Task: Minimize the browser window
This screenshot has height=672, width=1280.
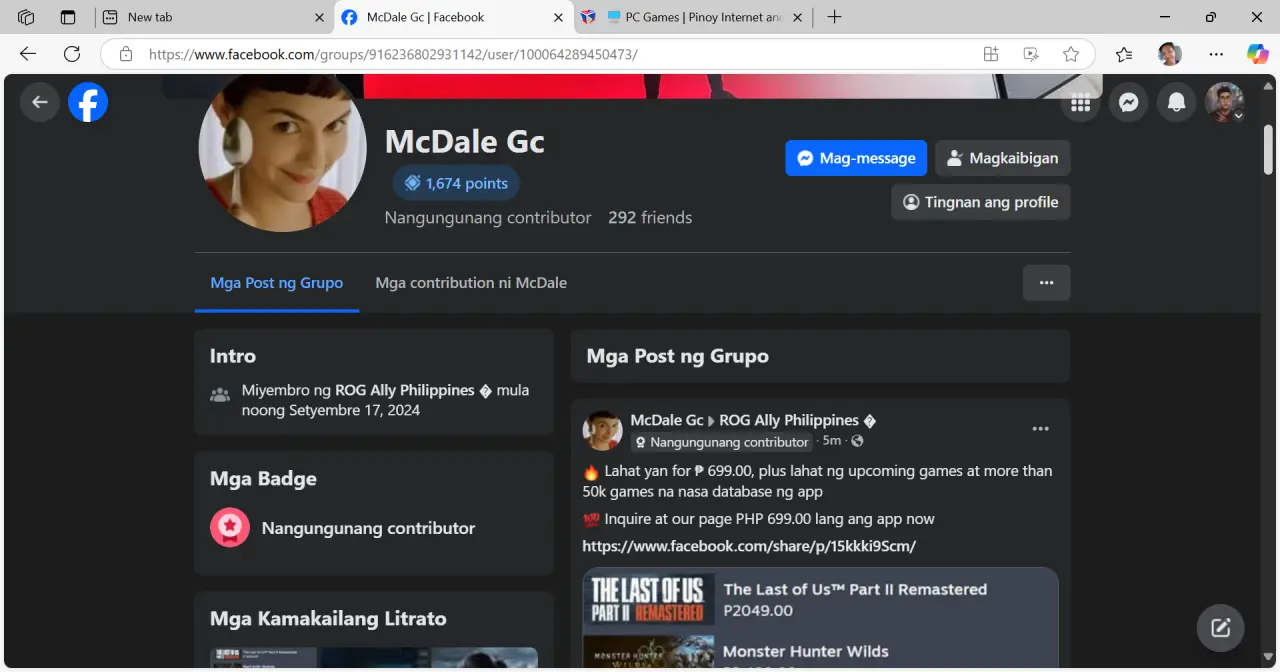Action: (x=1164, y=17)
